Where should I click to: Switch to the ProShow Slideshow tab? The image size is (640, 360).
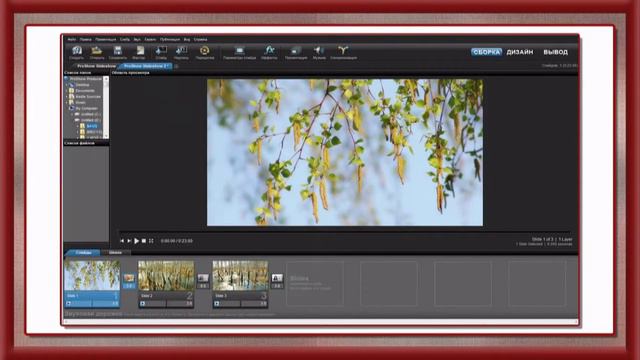[96, 66]
